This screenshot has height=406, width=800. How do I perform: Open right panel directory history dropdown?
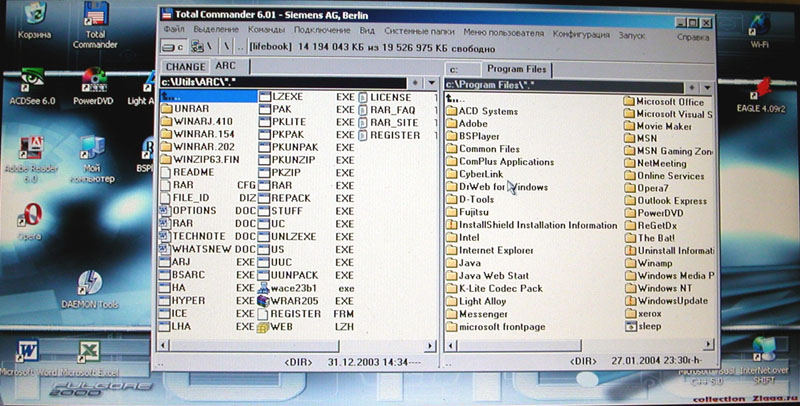[707, 88]
